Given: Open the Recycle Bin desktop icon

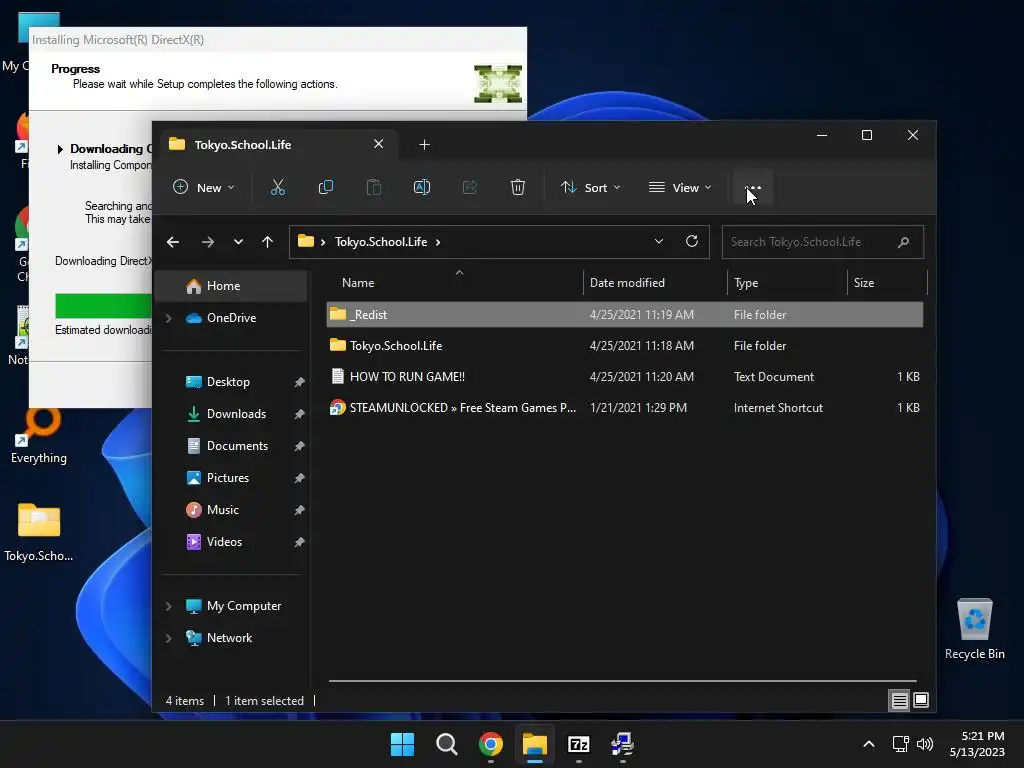Looking at the screenshot, I should click(x=974, y=629).
